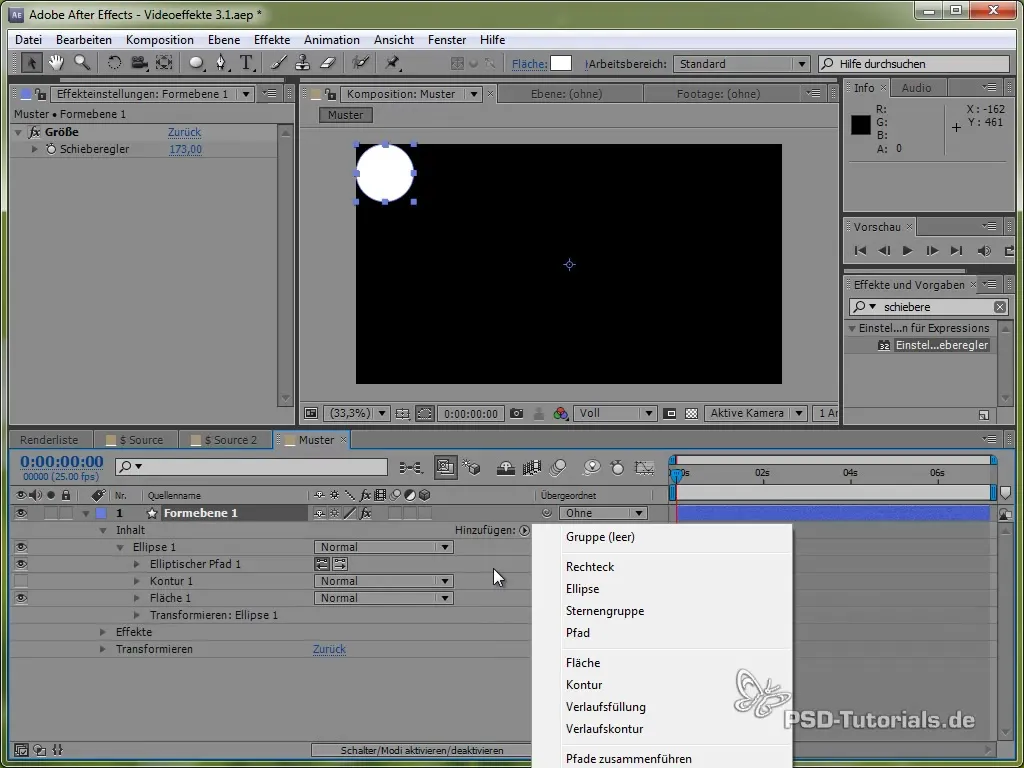Click the blue current time indicator in timeline
This screenshot has width=1024, height=768.
tap(677, 474)
